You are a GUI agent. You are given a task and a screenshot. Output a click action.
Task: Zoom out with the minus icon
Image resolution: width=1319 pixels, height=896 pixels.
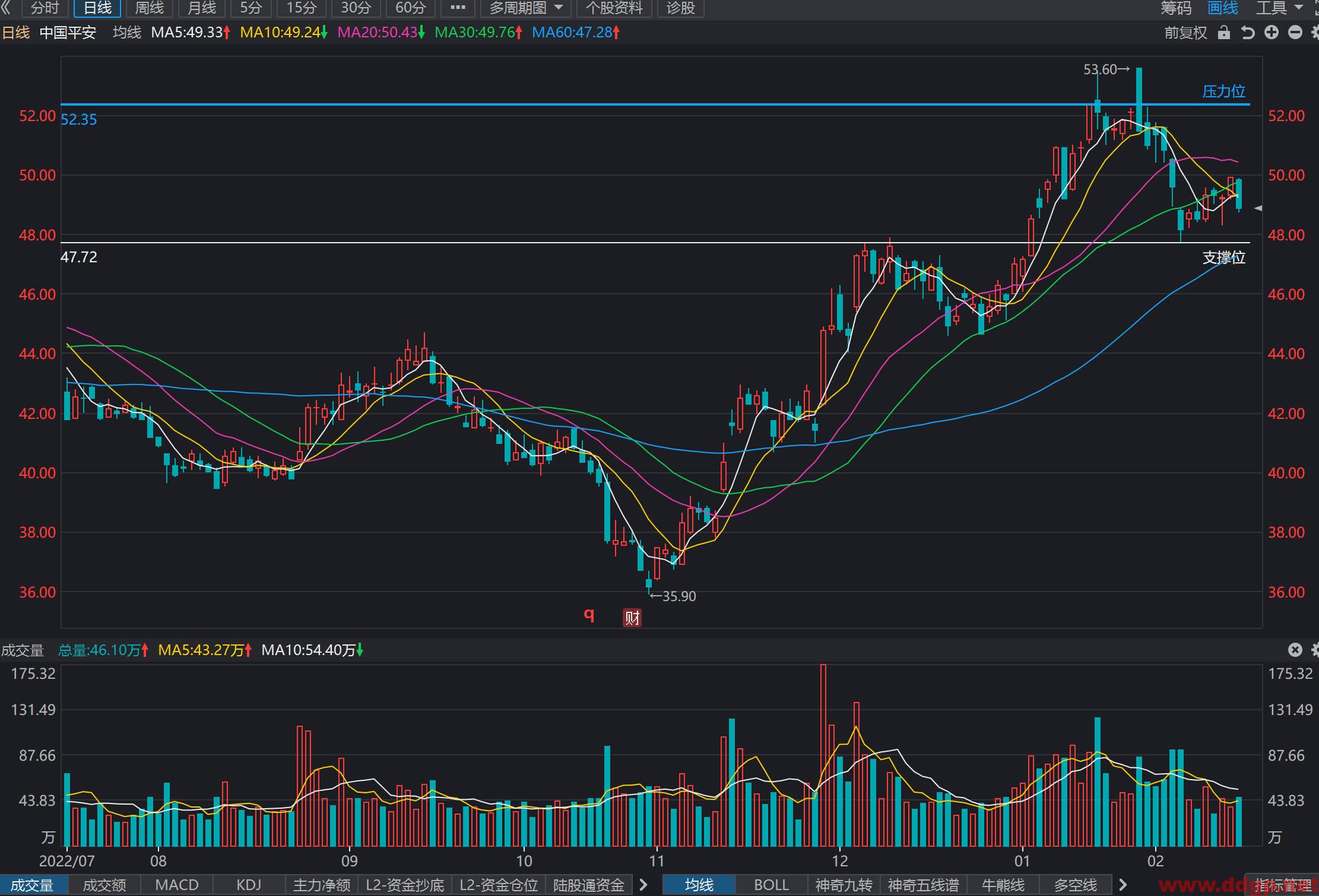pyautogui.click(x=1295, y=32)
